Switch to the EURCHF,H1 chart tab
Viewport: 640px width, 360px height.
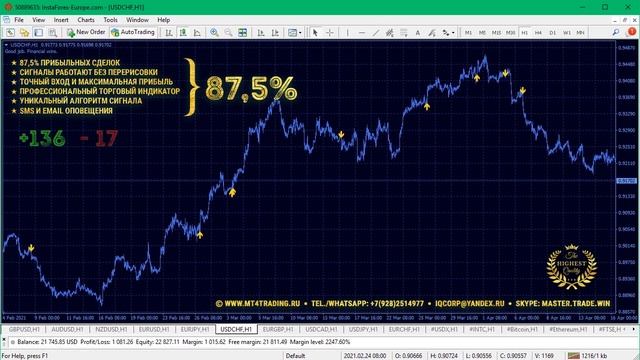pyautogui.click(x=404, y=329)
